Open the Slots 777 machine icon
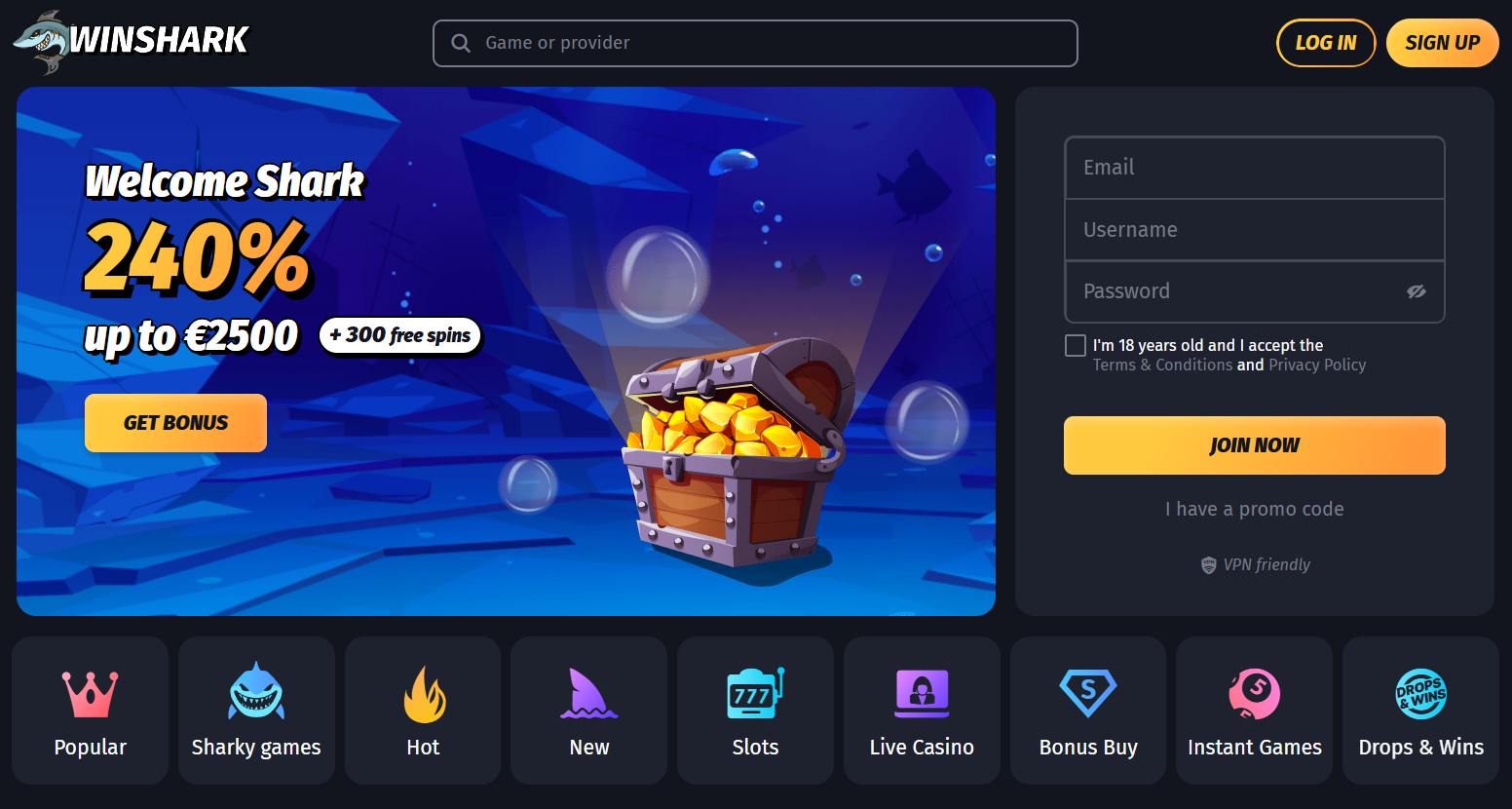 point(756,694)
